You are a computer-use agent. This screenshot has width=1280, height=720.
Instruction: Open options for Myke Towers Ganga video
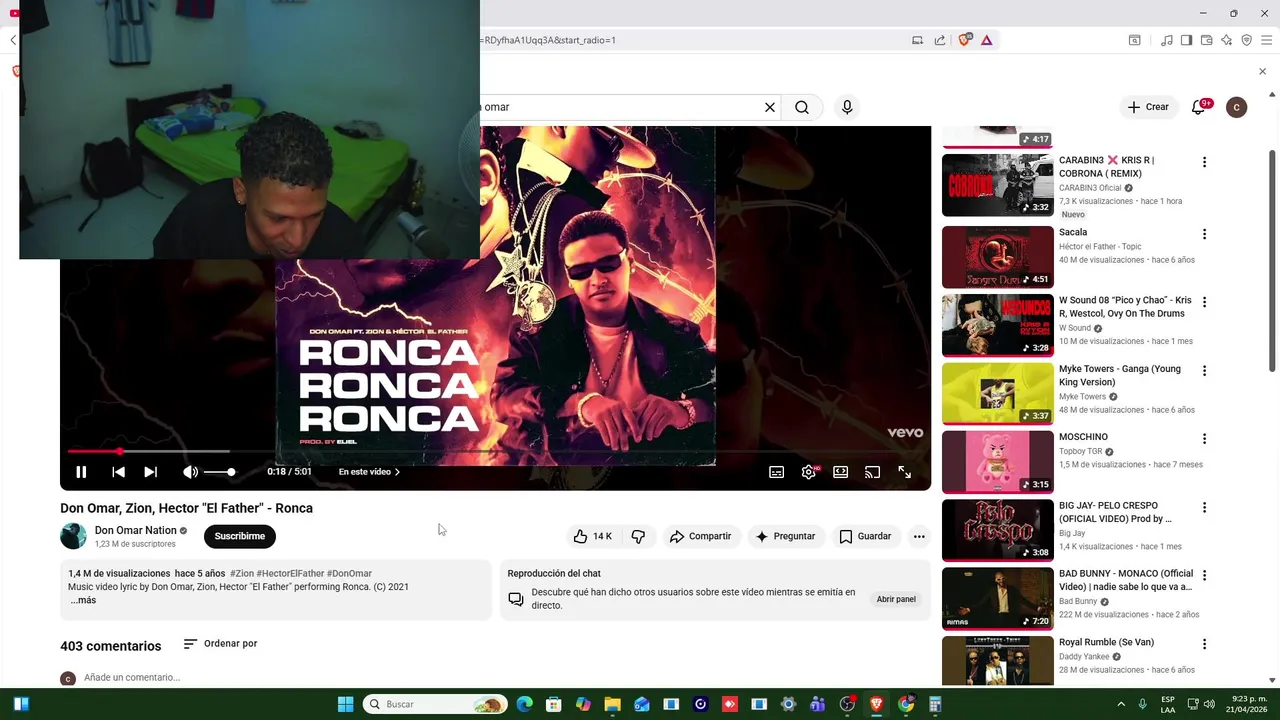click(1204, 371)
